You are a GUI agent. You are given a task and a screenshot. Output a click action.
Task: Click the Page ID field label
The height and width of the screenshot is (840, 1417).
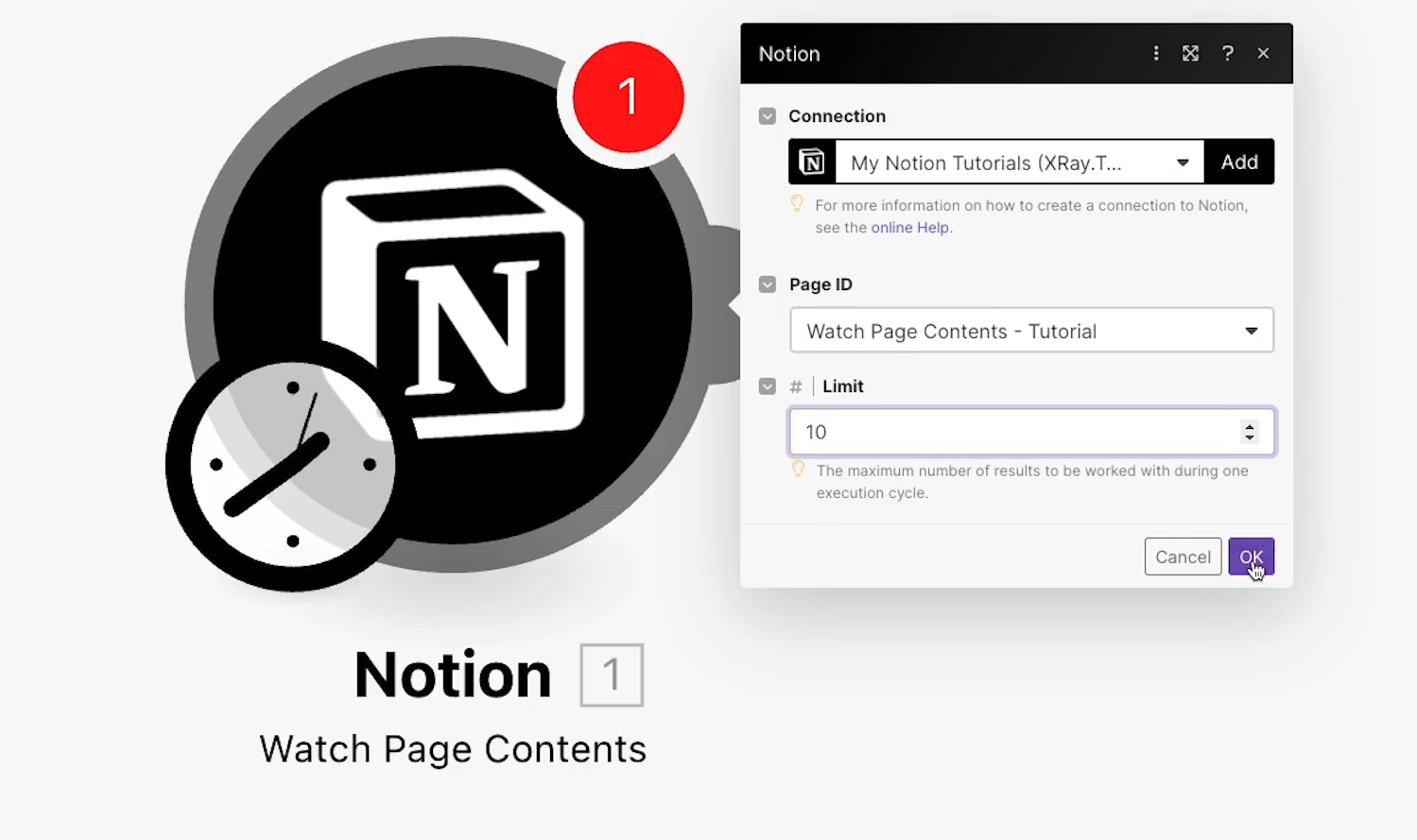coord(821,284)
